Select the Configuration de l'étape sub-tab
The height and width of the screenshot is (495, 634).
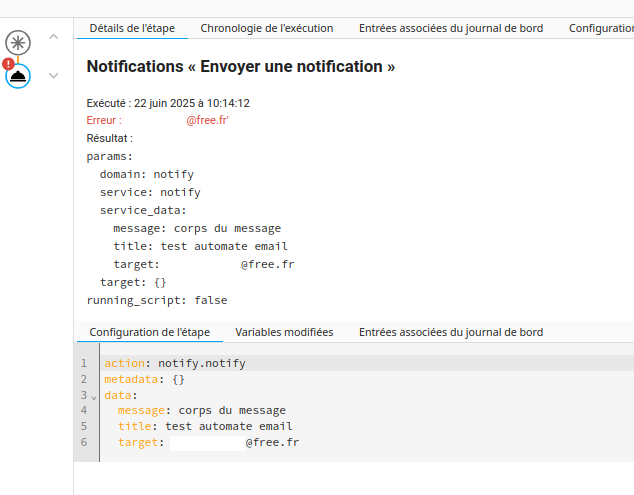point(149,332)
